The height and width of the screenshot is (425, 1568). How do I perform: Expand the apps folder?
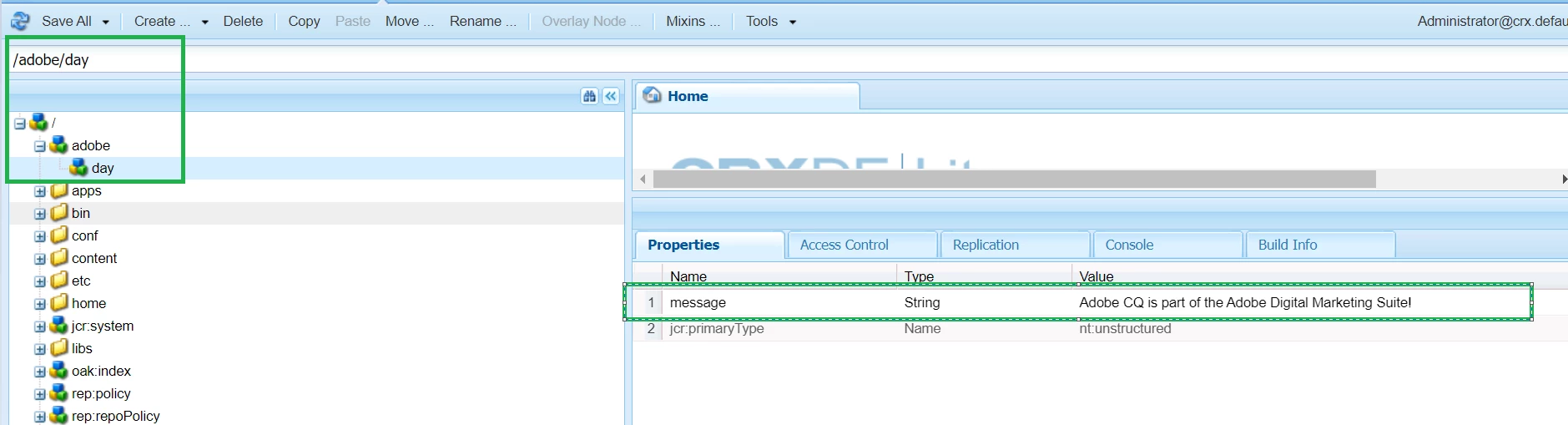click(39, 191)
